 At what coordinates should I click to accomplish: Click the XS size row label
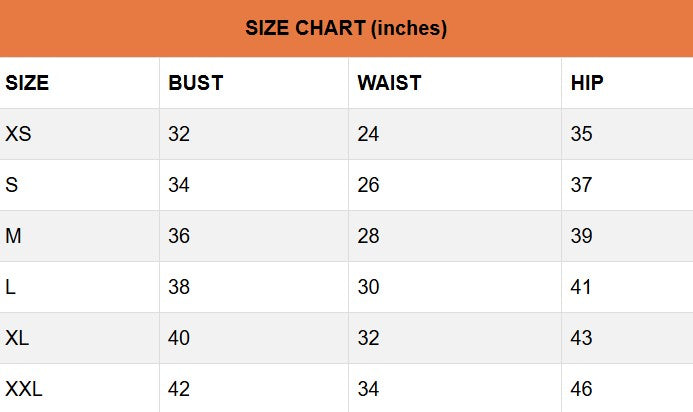coord(18,134)
